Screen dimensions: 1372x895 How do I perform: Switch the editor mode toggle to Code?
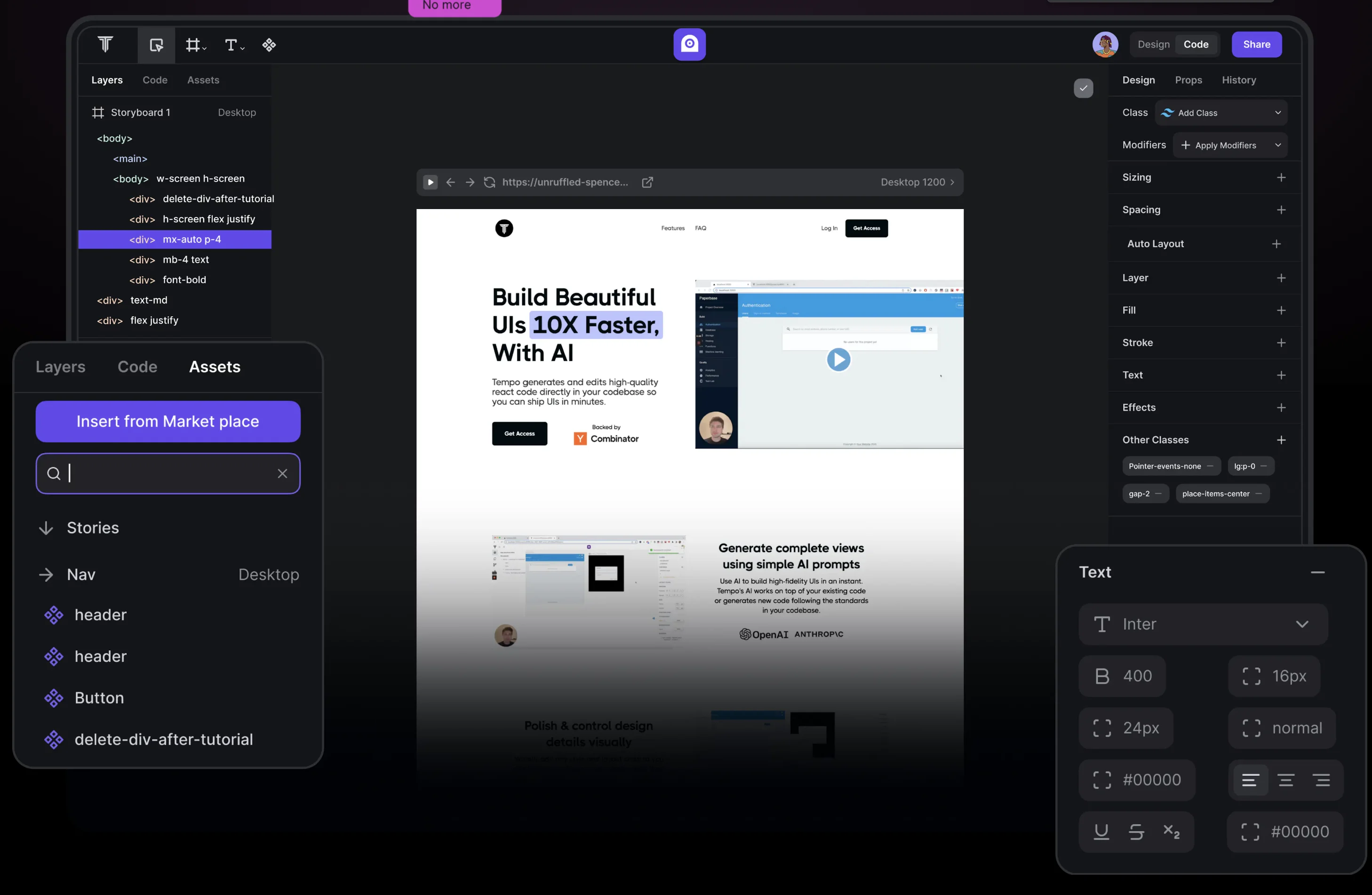click(x=1196, y=44)
